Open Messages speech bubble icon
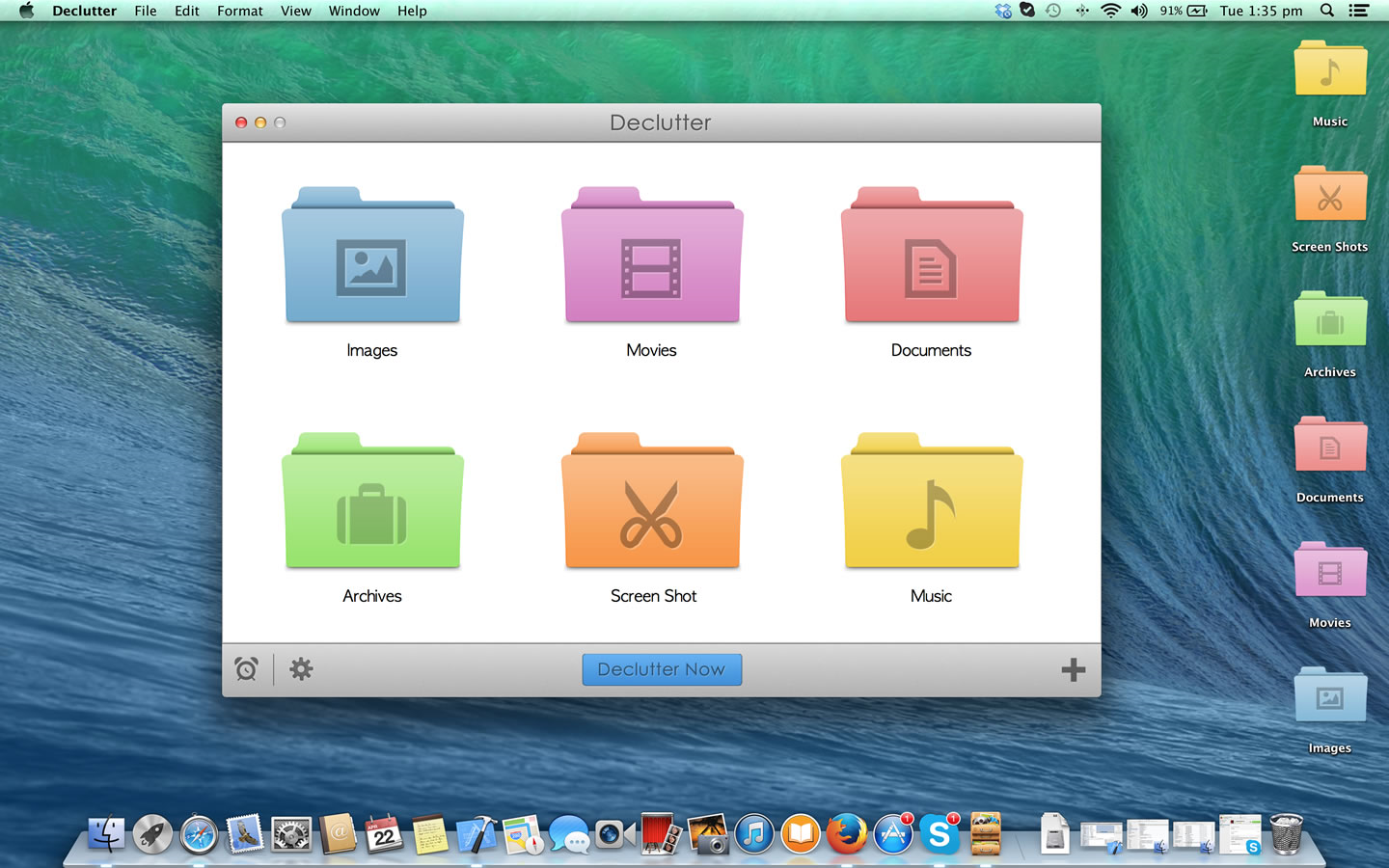The width and height of the screenshot is (1389, 868). click(x=569, y=834)
